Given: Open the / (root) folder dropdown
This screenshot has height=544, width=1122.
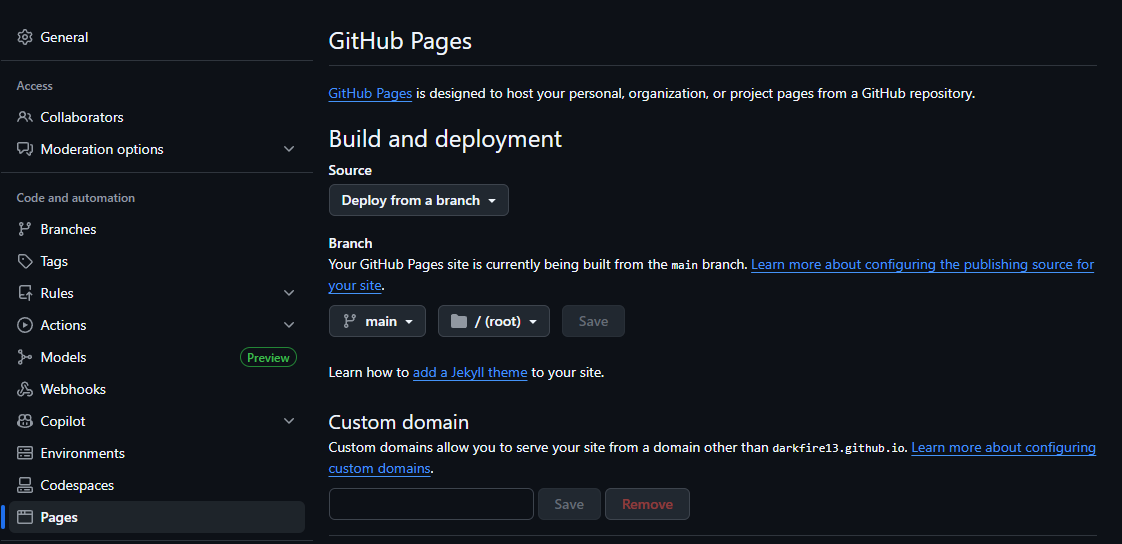Looking at the screenshot, I should pos(493,321).
